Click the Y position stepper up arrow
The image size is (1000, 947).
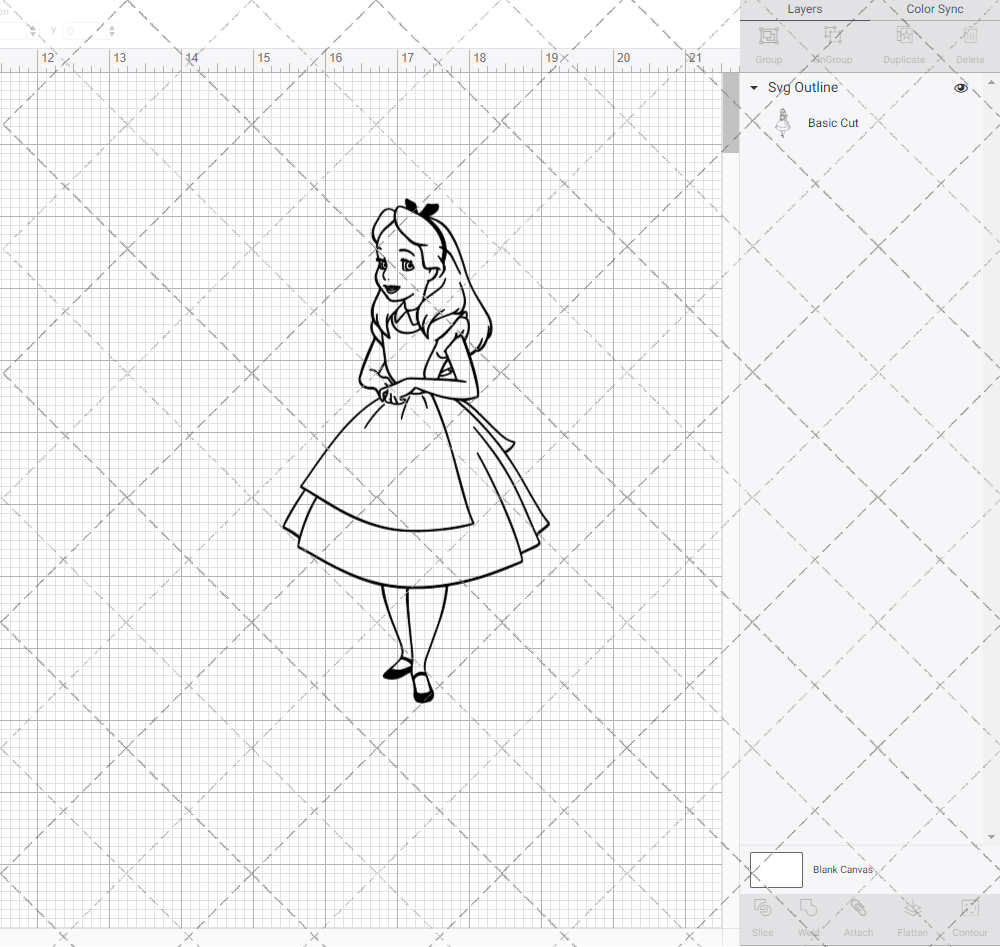tap(112, 26)
